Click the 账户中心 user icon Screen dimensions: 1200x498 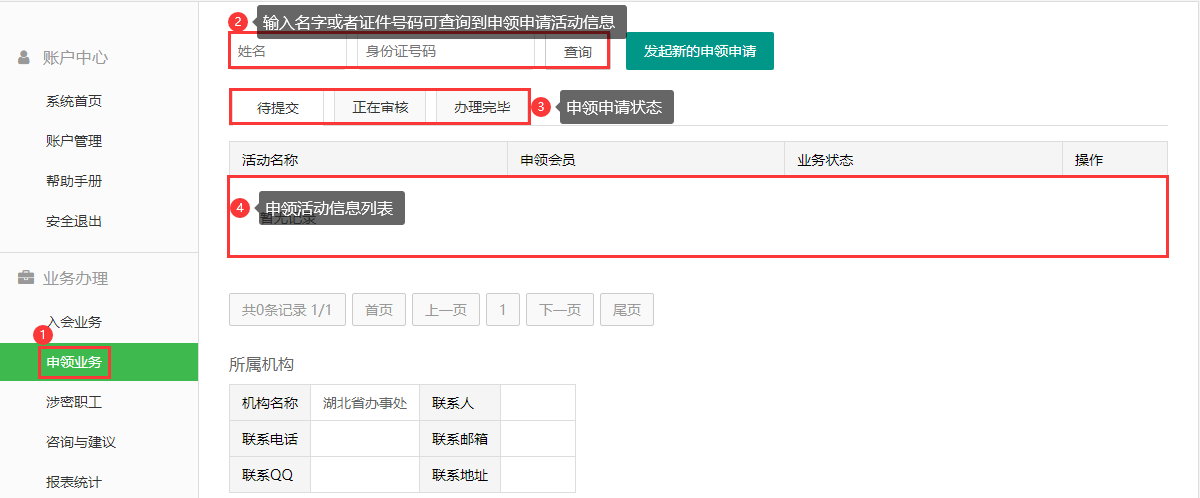25,58
